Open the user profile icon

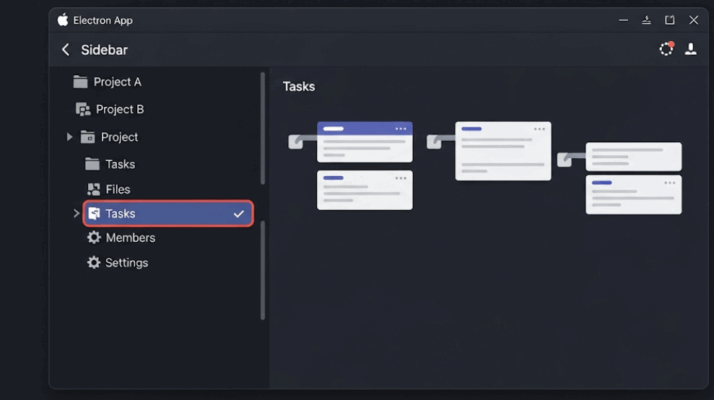coord(691,49)
